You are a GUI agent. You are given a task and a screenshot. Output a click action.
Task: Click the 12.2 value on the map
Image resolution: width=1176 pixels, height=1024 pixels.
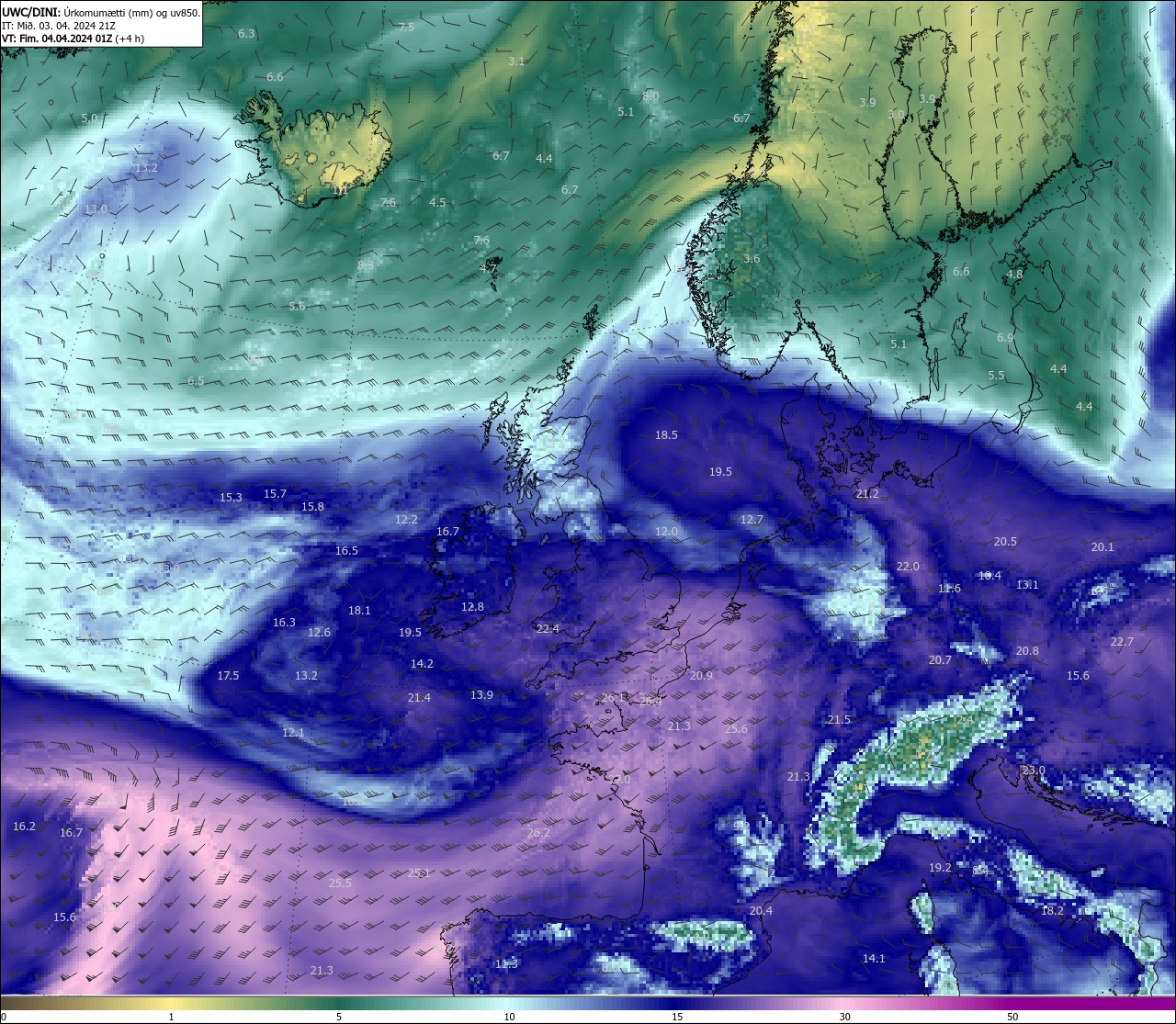[x=406, y=520]
